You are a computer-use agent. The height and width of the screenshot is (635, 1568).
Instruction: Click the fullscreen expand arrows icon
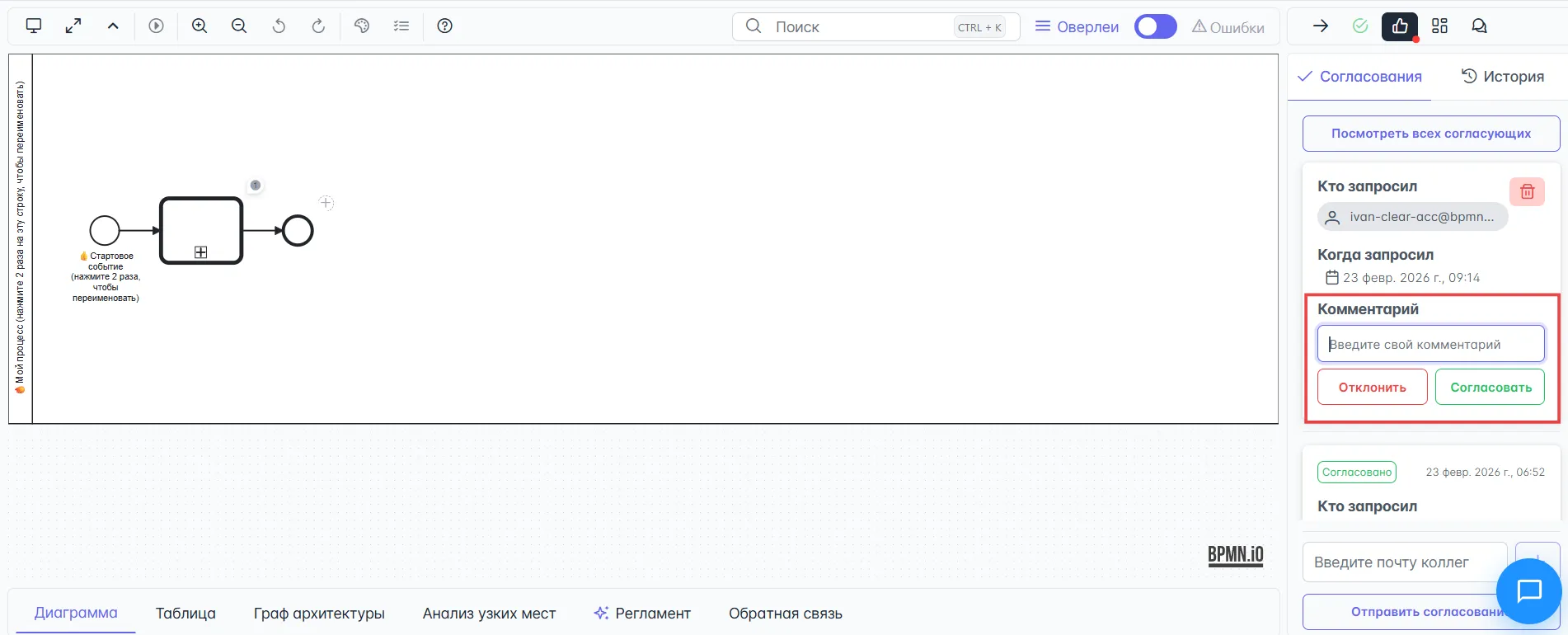click(x=73, y=26)
